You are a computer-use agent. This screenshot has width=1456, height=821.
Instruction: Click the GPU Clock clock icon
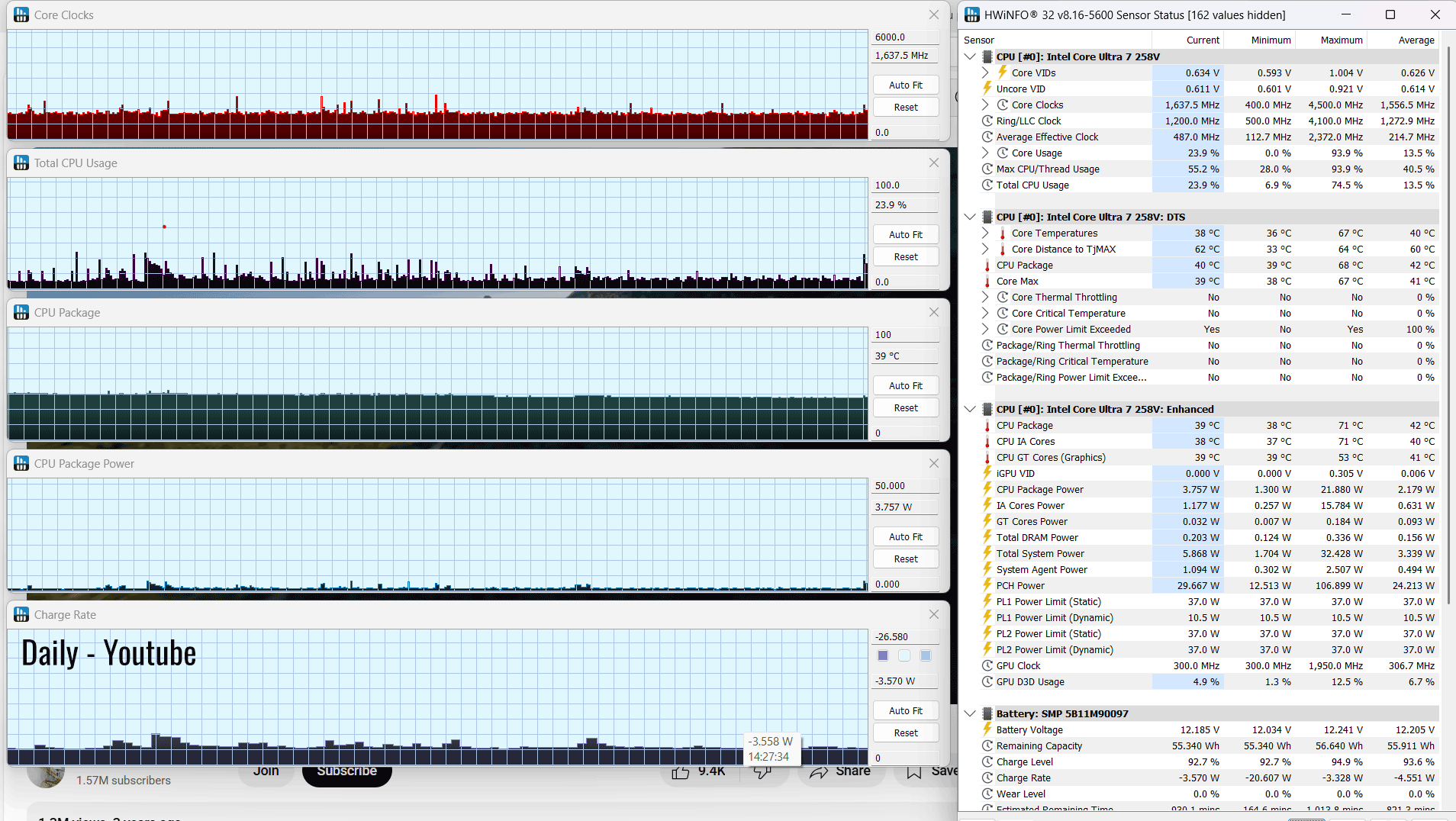tap(987, 665)
